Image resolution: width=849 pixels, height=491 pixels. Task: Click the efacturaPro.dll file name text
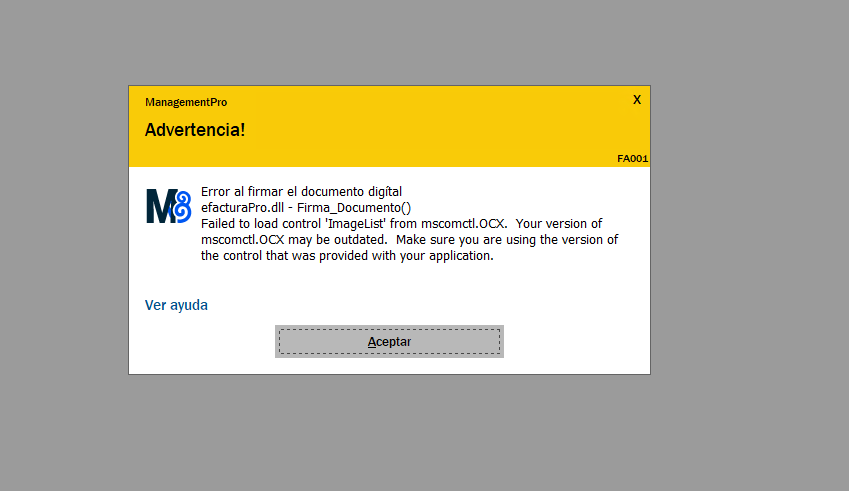coord(241,207)
